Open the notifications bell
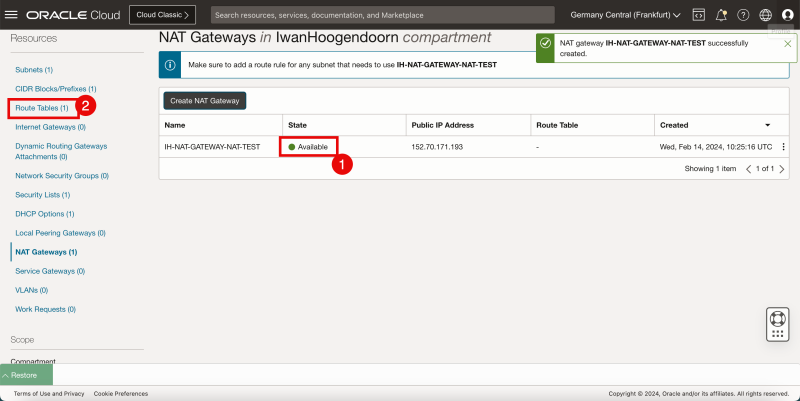This screenshot has width=800, height=401. [x=721, y=15]
